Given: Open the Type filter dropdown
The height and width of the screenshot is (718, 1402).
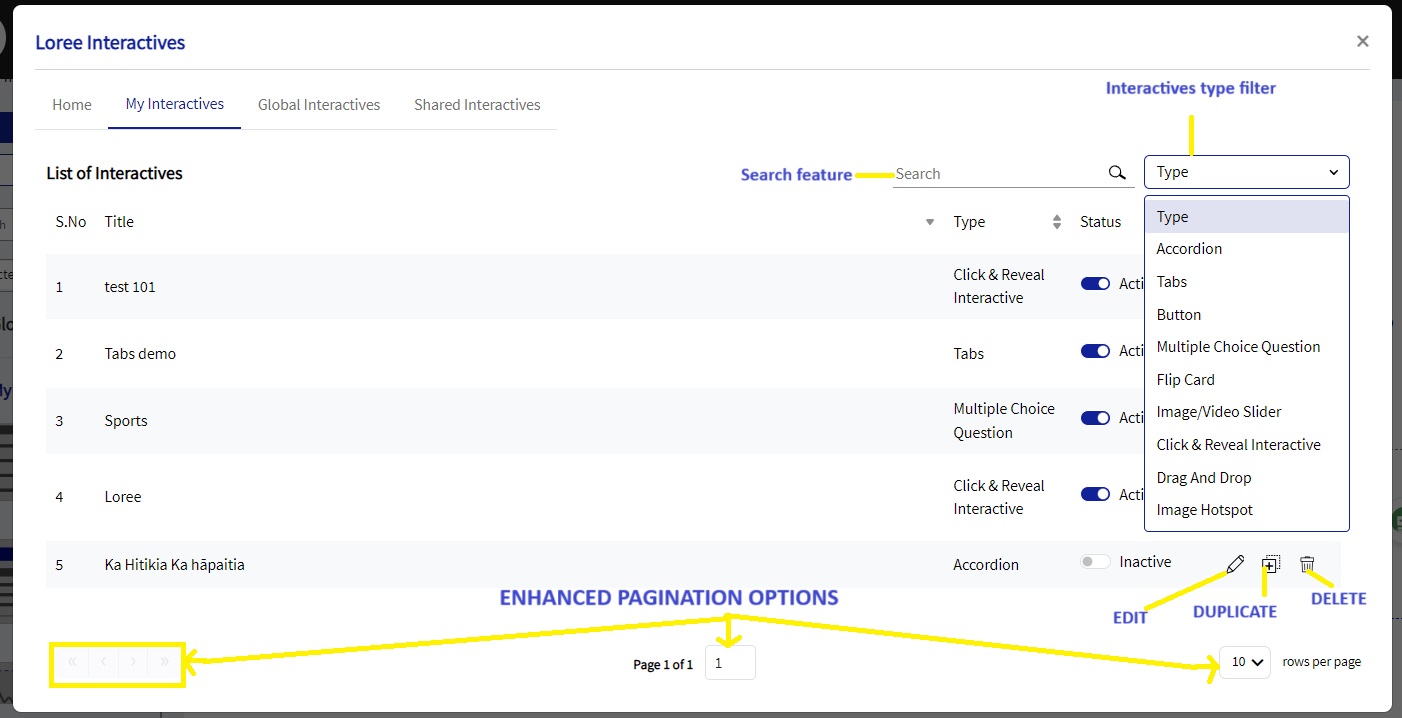Looking at the screenshot, I should [x=1247, y=172].
